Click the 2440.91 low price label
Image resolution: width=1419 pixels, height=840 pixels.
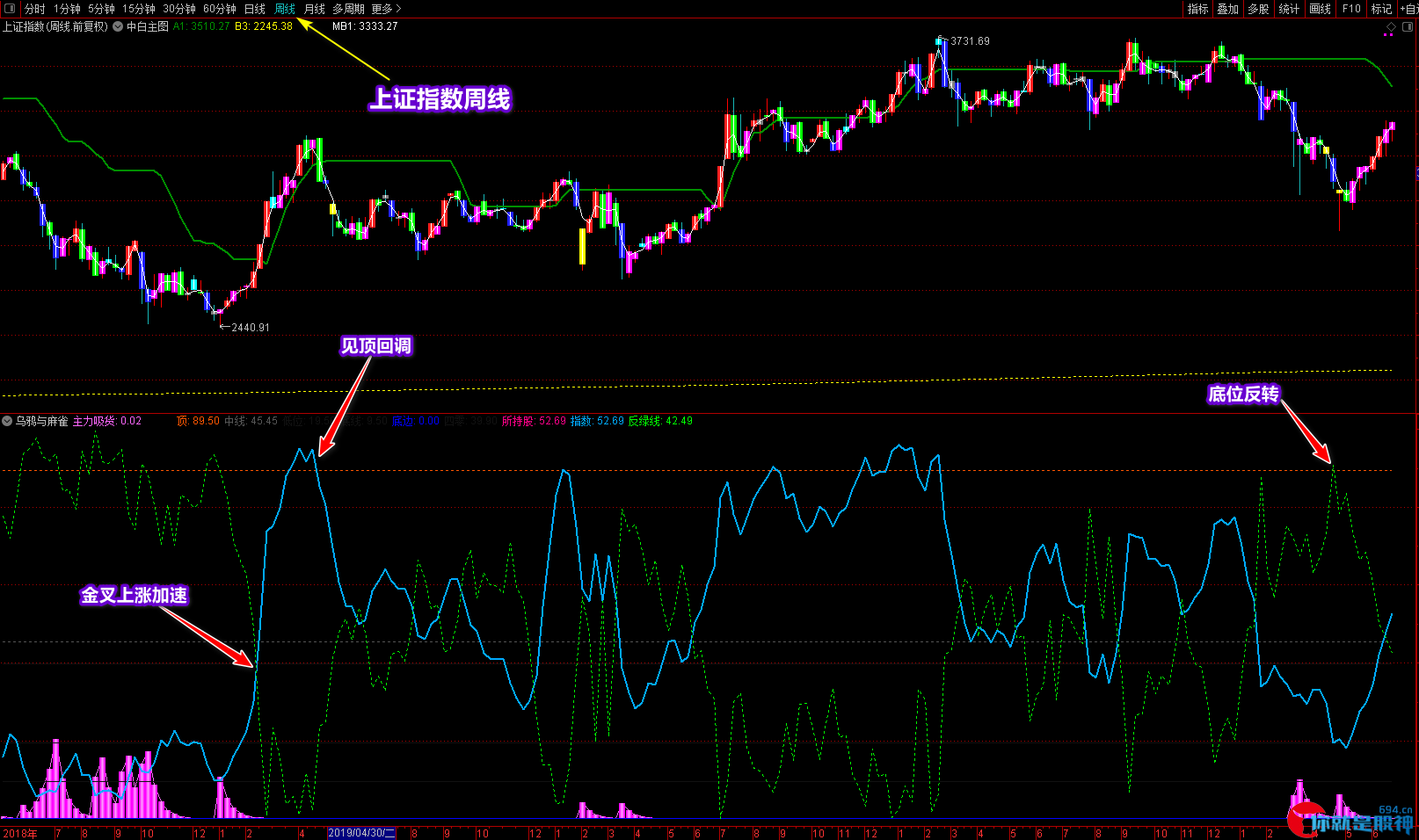(x=251, y=328)
